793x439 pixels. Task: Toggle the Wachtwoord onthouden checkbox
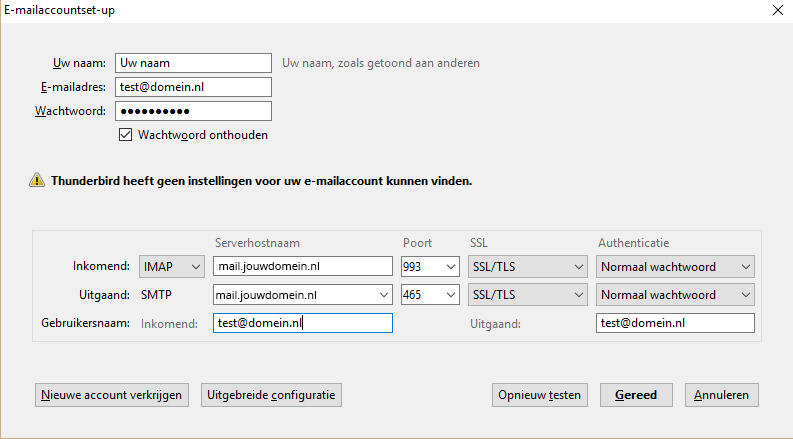pos(126,135)
